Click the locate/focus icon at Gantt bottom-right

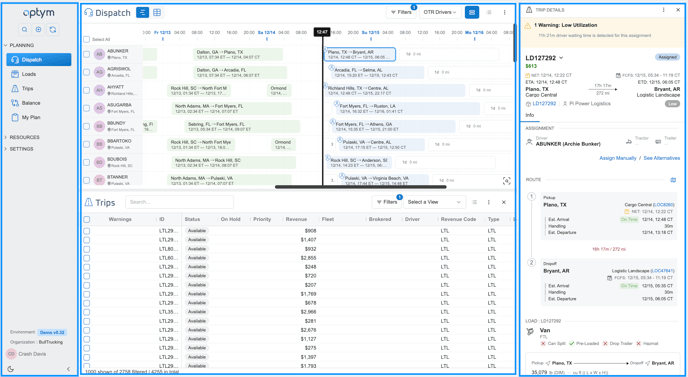[507, 181]
